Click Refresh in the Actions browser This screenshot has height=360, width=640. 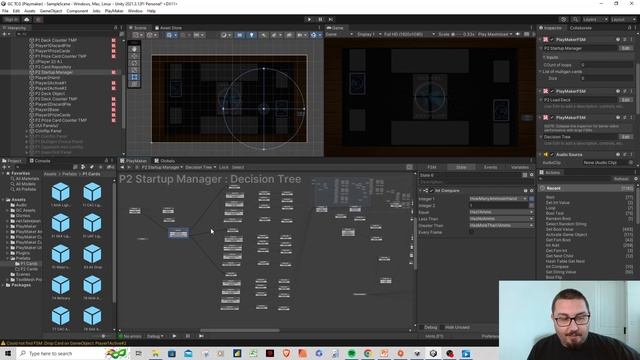(x=621, y=179)
